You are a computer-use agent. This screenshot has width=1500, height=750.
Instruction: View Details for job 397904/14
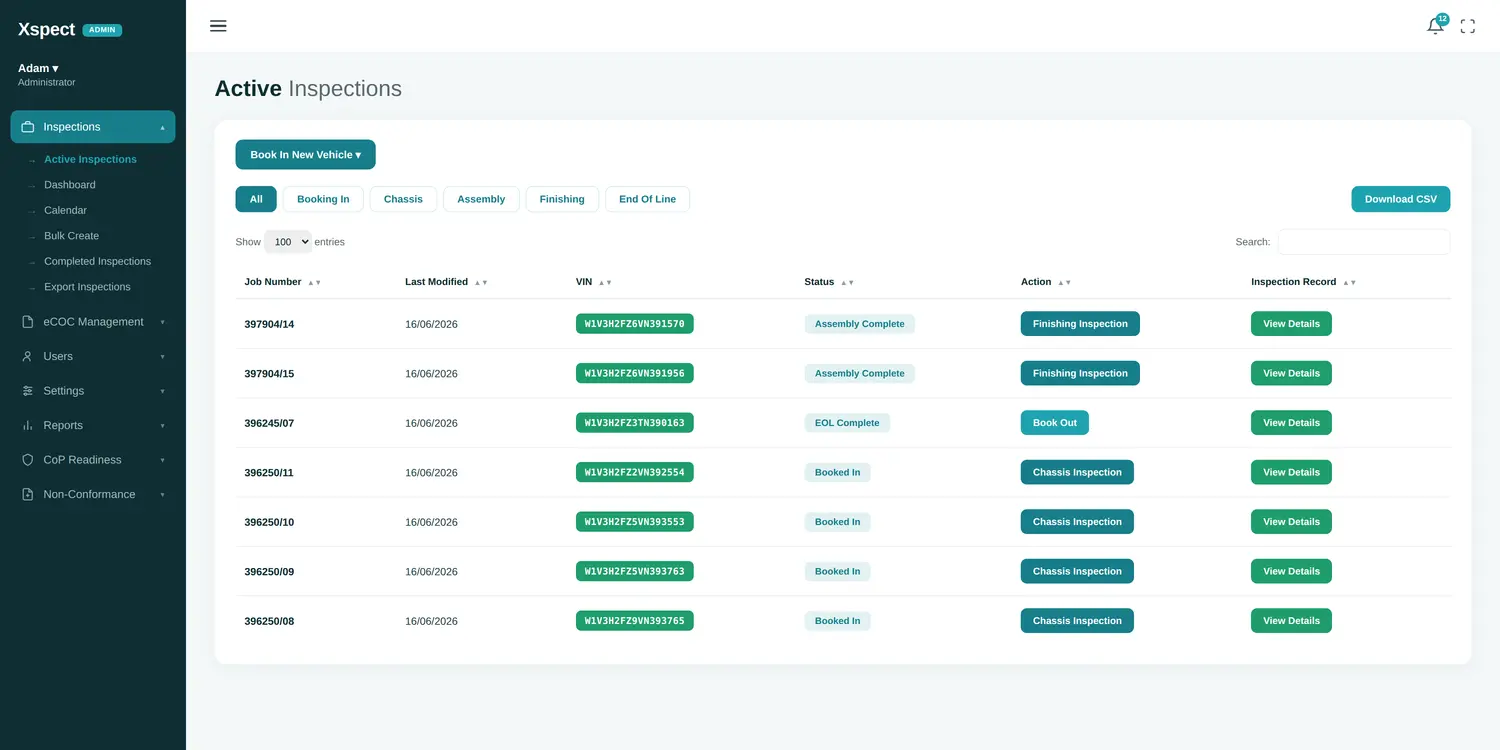pyautogui.click(x=1291, y=324)
